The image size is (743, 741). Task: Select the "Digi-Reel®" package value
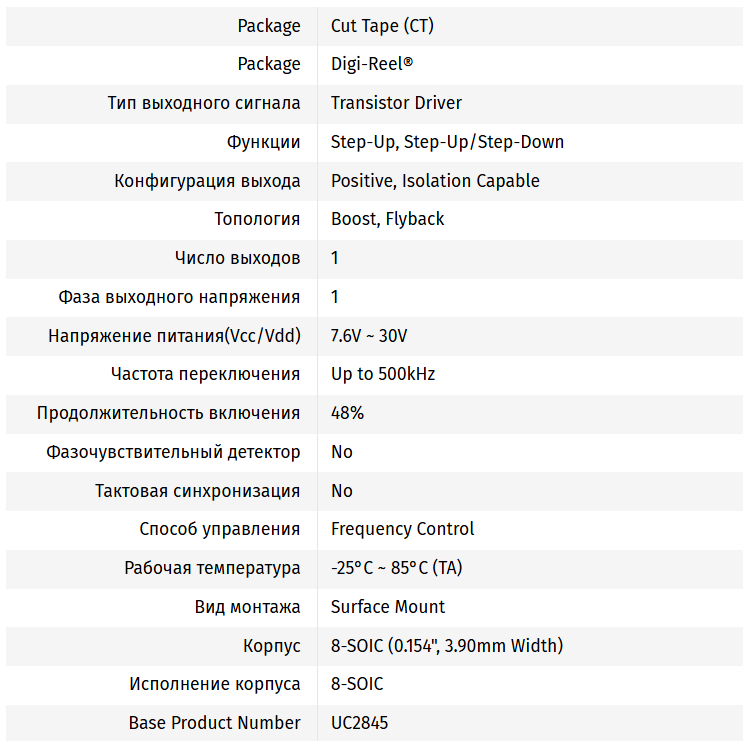pyautogui.click(x=371, y=64)
